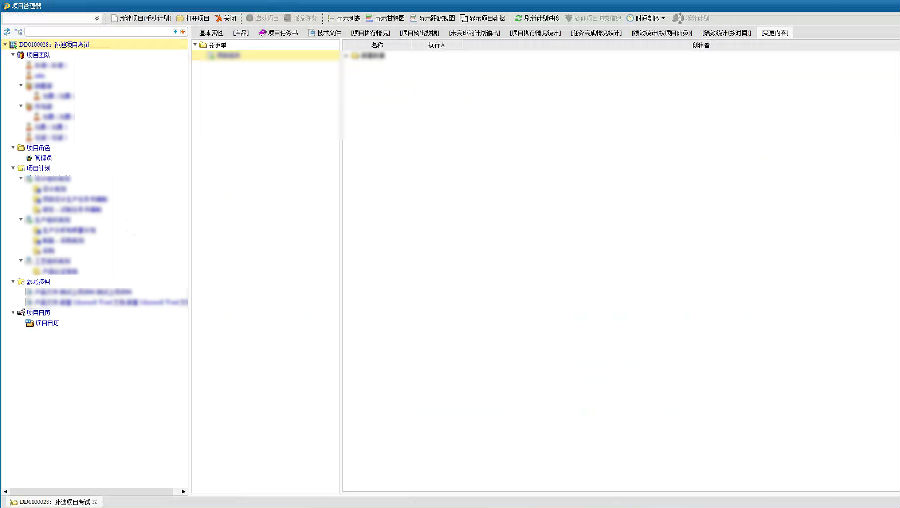The image size is (900, 508).
Task: Collapse the project plan node in left tree
Action: (x=13, y=168)
